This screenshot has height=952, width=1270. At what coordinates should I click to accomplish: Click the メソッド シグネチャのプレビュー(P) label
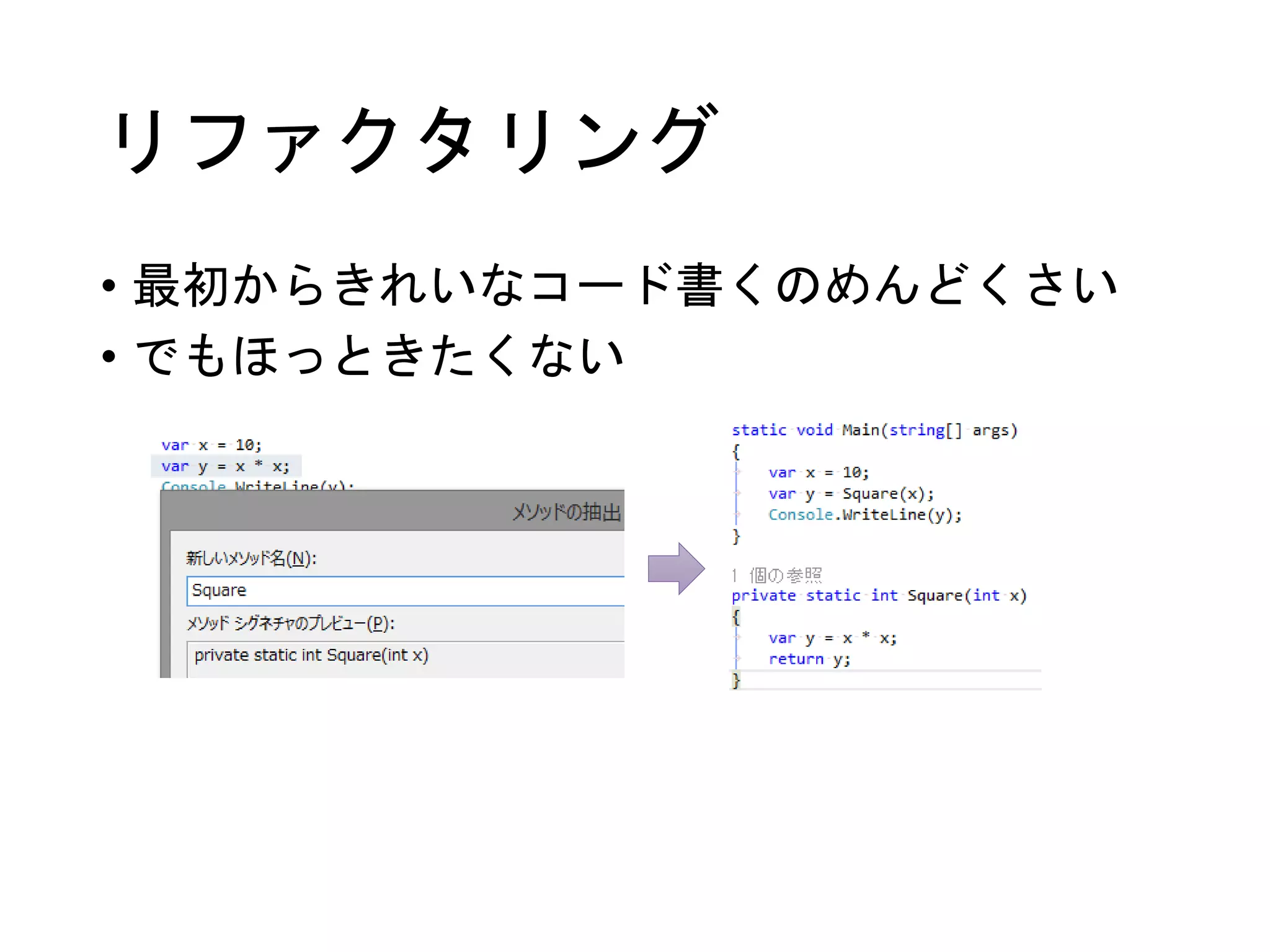(291, 623)
